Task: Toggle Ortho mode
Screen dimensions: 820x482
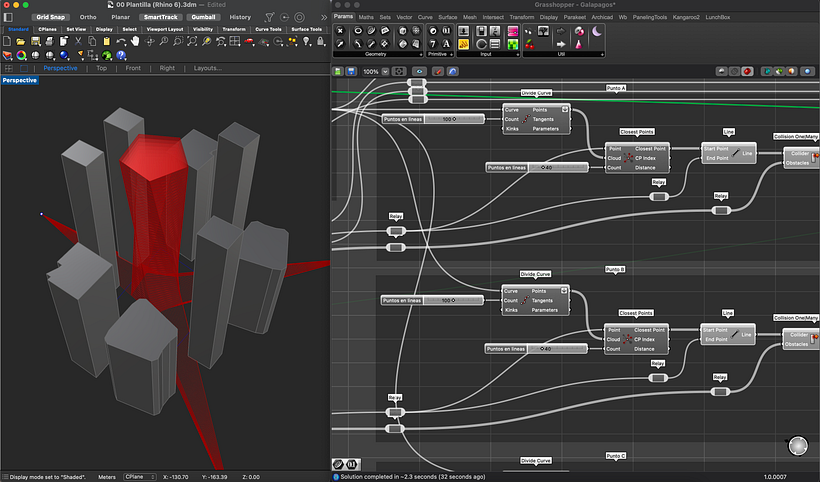Action: tap(88, 17)
